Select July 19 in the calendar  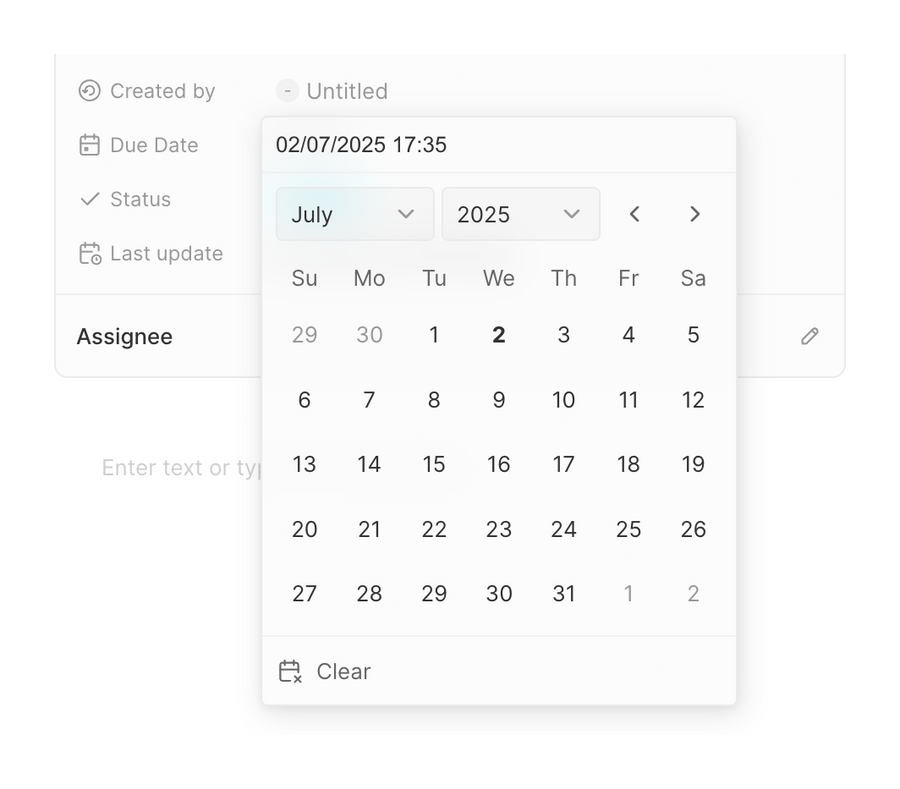click(693, 464)
